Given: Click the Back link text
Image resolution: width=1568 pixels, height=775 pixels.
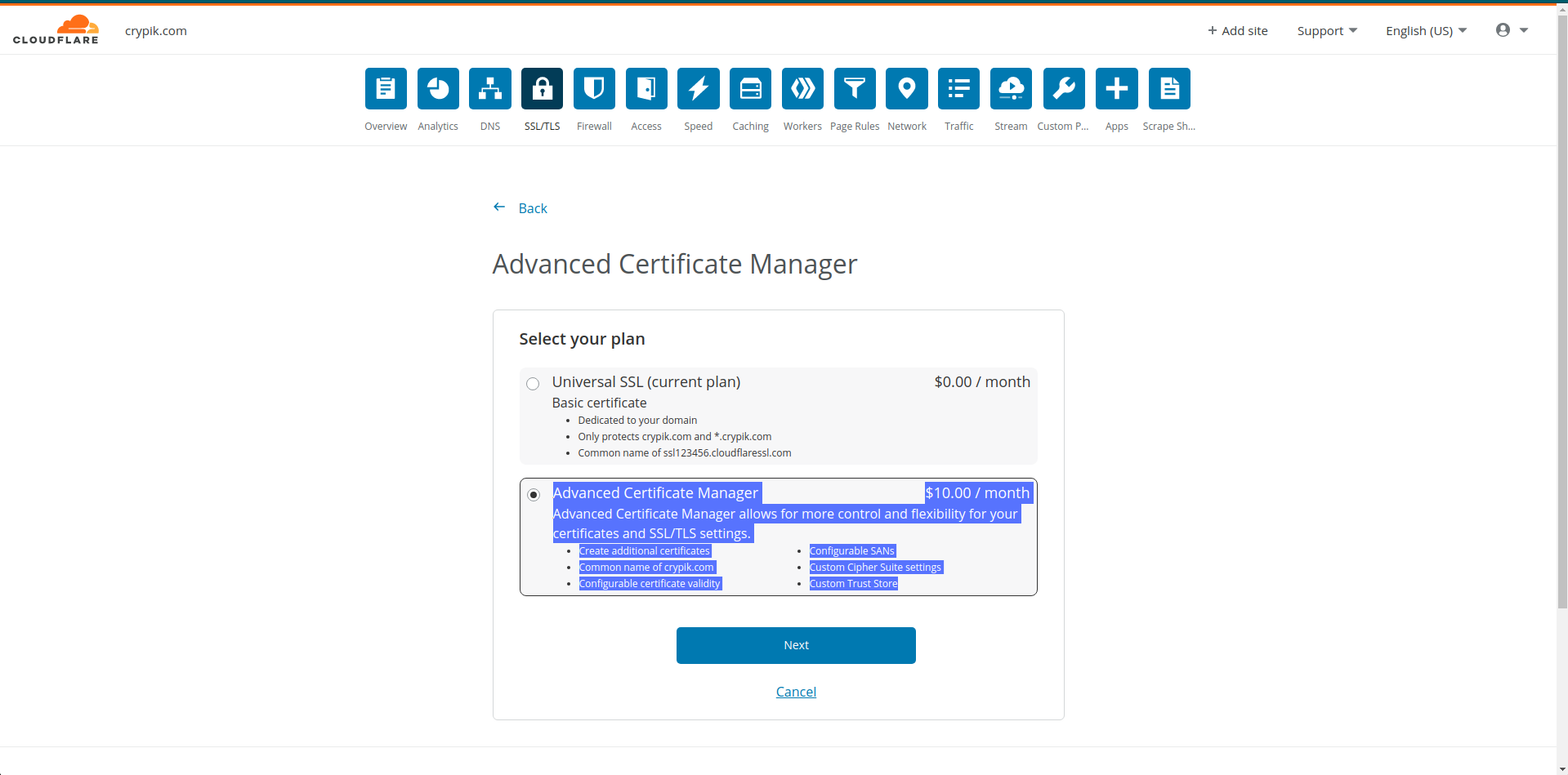Looking at the screenshot, I should (x=533, y=208).
